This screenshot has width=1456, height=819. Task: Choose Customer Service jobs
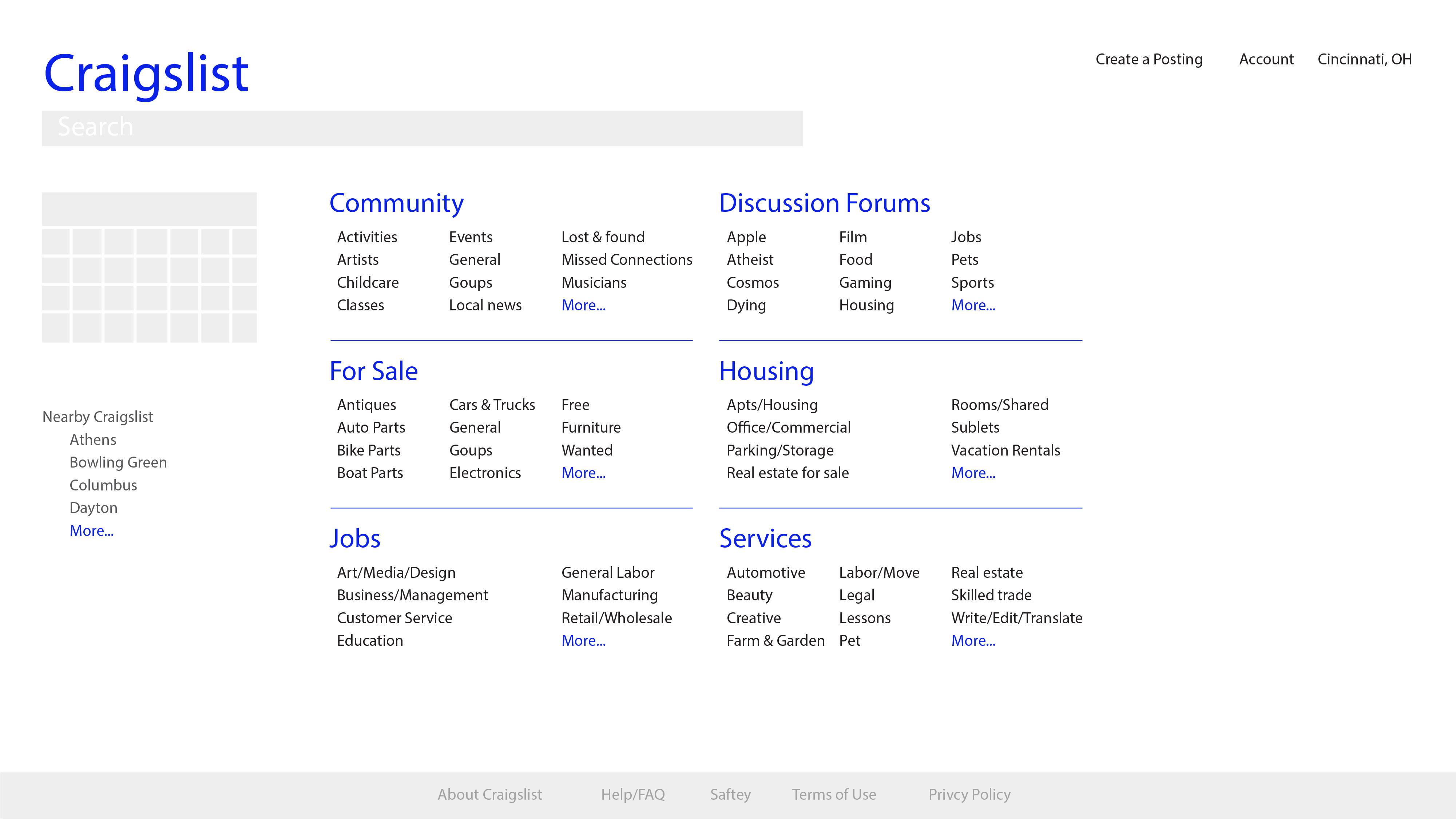pos(394,619)
